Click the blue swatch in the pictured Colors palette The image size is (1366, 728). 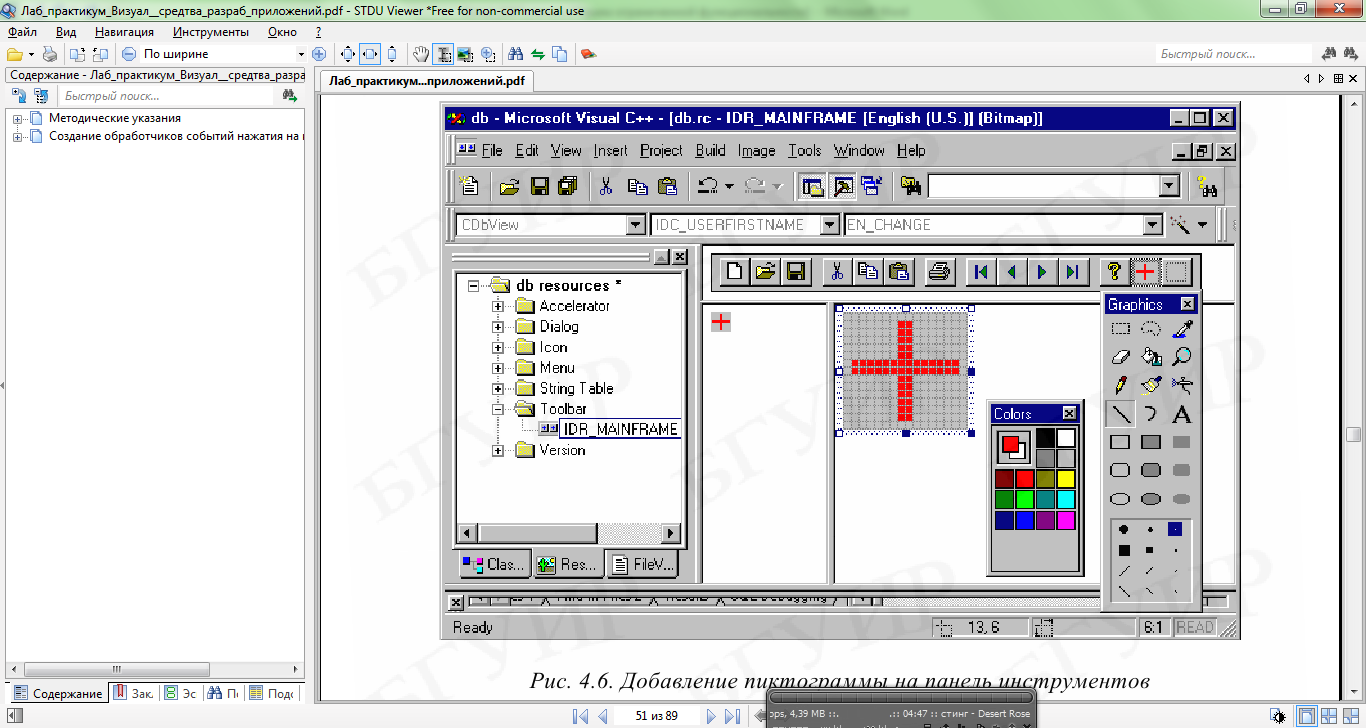coord(1024,520)
